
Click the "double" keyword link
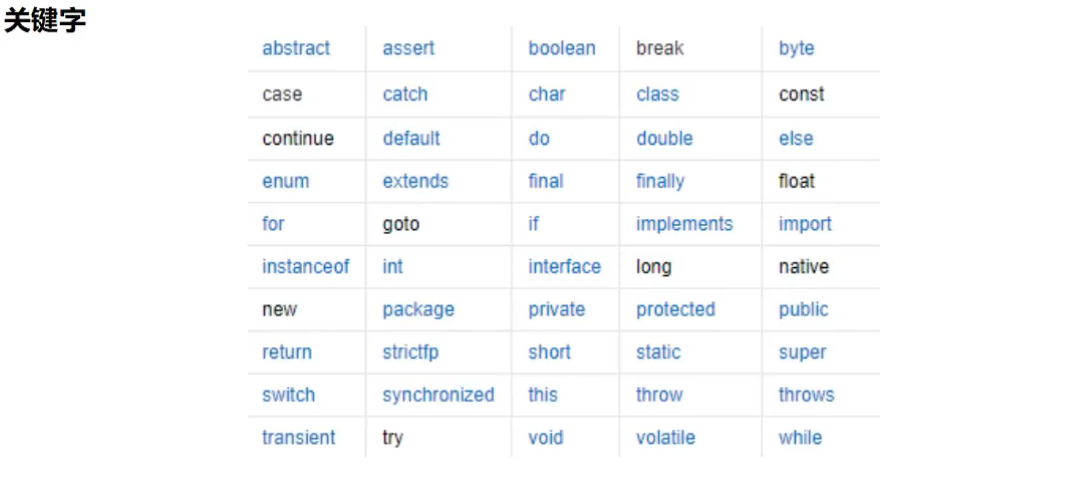664,138
